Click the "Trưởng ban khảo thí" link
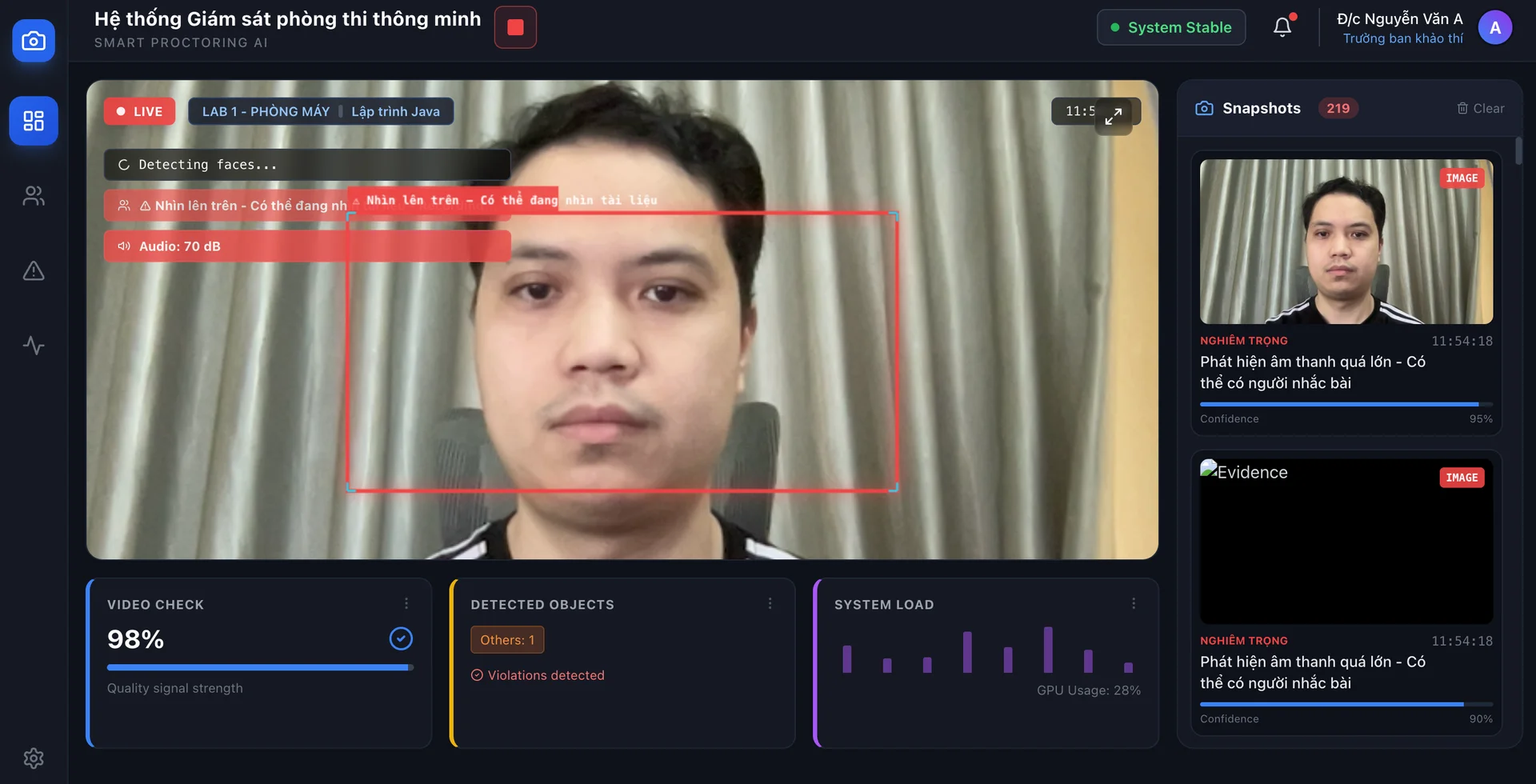 (1402, 38)
